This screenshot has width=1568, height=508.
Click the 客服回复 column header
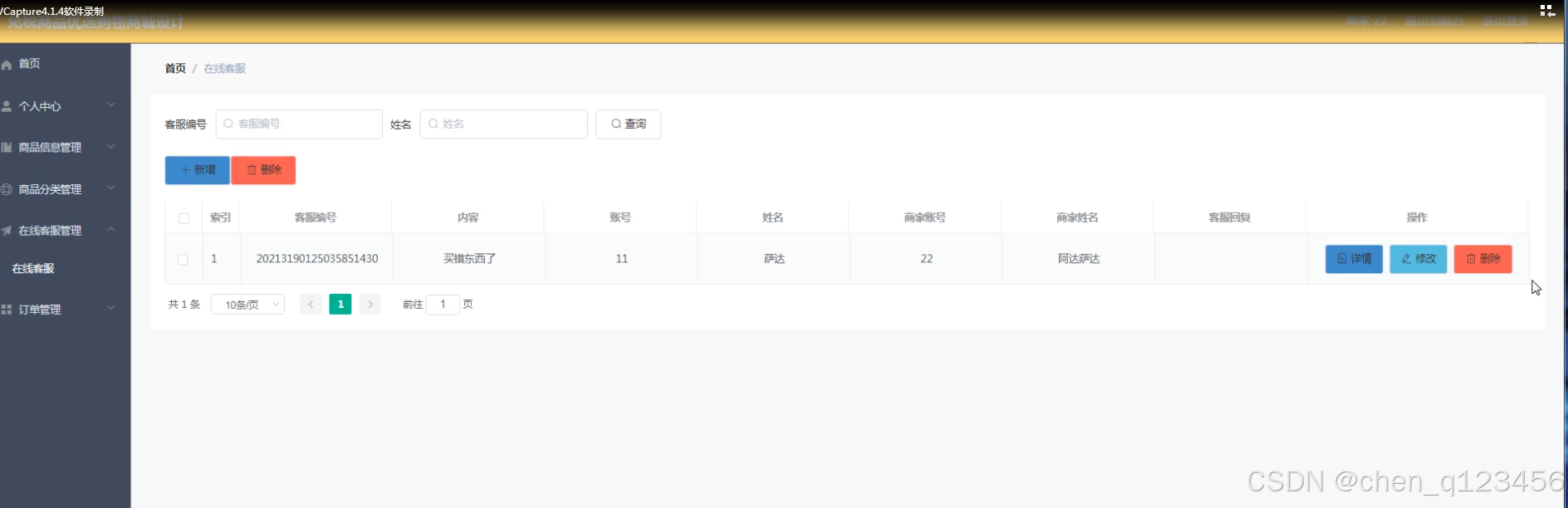click(1230, 217)
